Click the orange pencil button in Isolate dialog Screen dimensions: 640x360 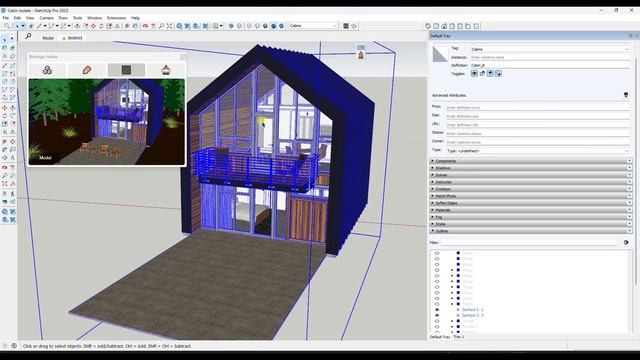pos(87,70)
